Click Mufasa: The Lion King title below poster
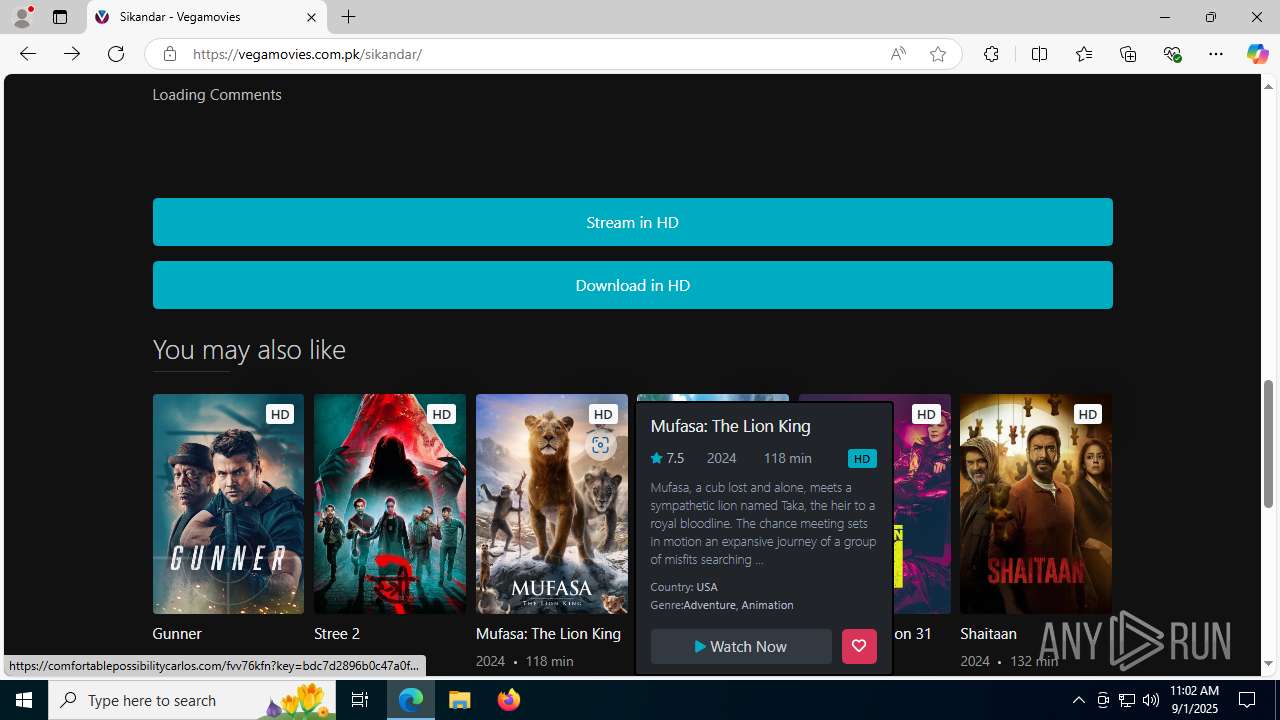Screen dimensions: 1280x720 [548, 633]
